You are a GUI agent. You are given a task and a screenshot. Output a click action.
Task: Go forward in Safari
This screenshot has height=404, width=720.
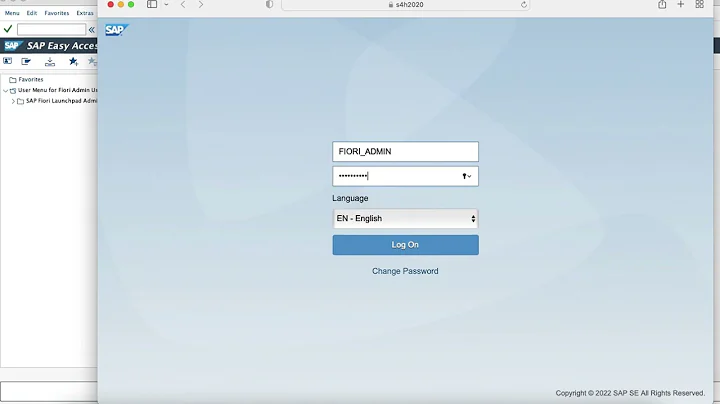point(201,4)
